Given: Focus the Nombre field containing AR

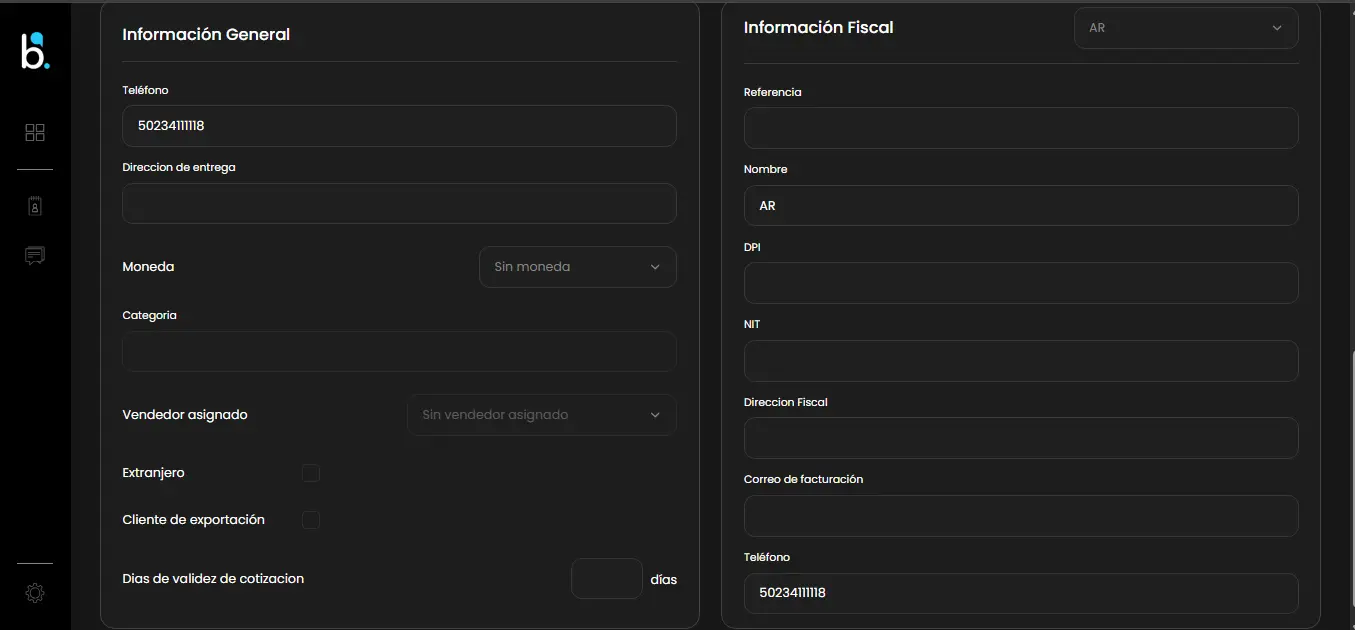Looking at the screenshot, I should point(1021,205).
